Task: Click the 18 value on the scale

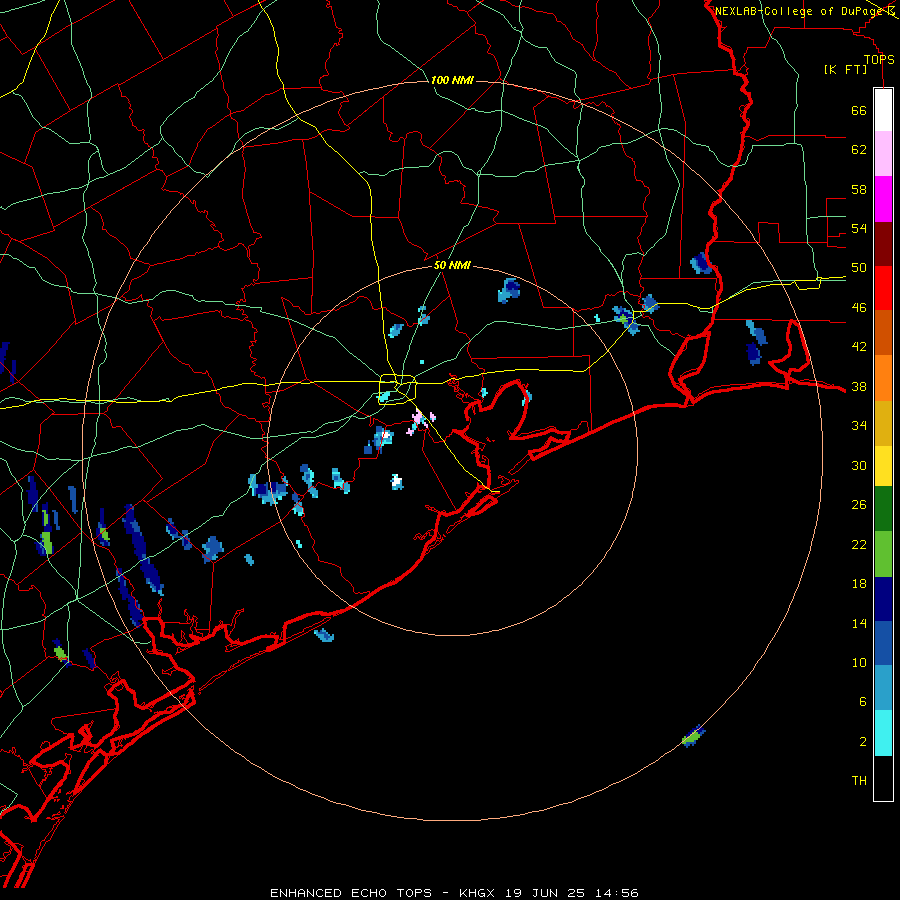Action: pyautogui.click(x=859, y=584)
